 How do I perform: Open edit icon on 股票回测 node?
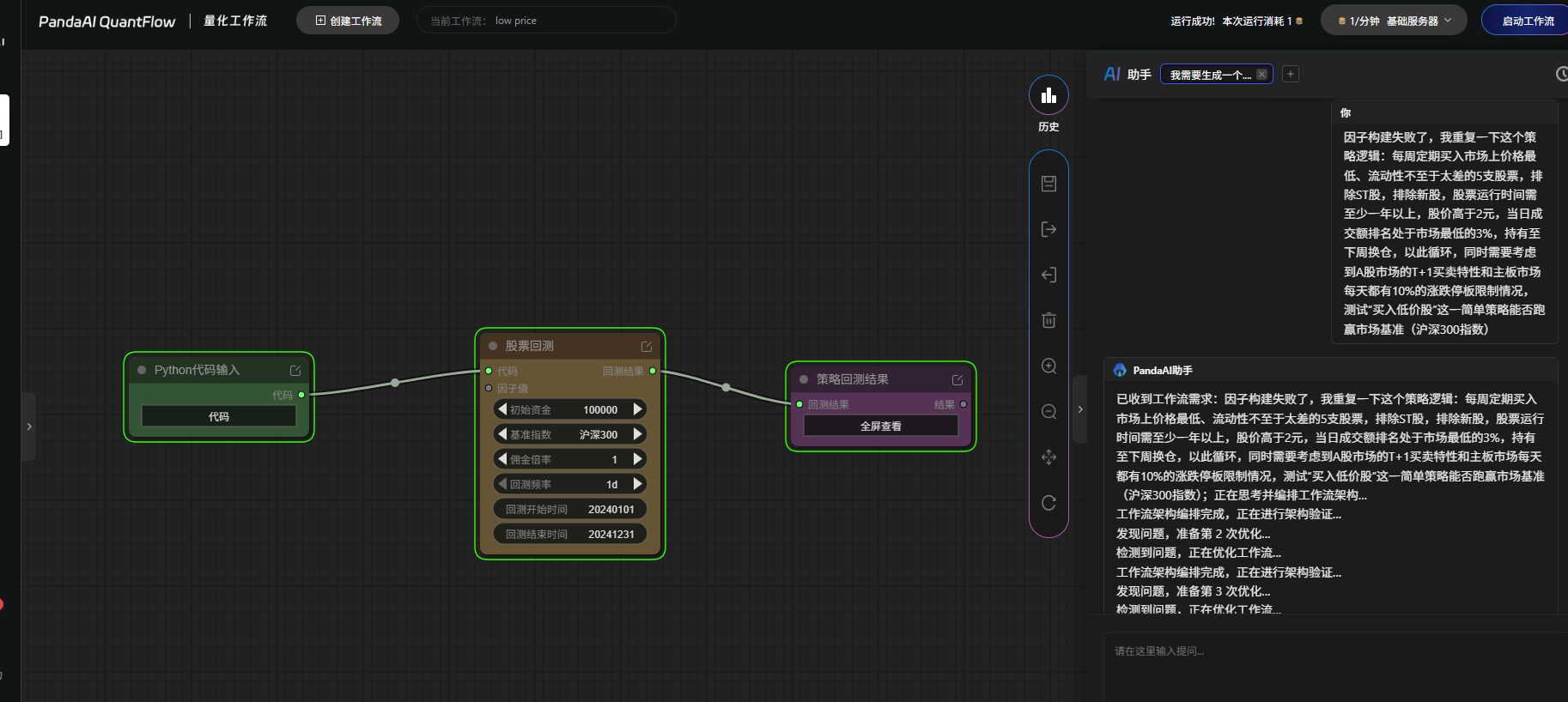coord(647,347)
